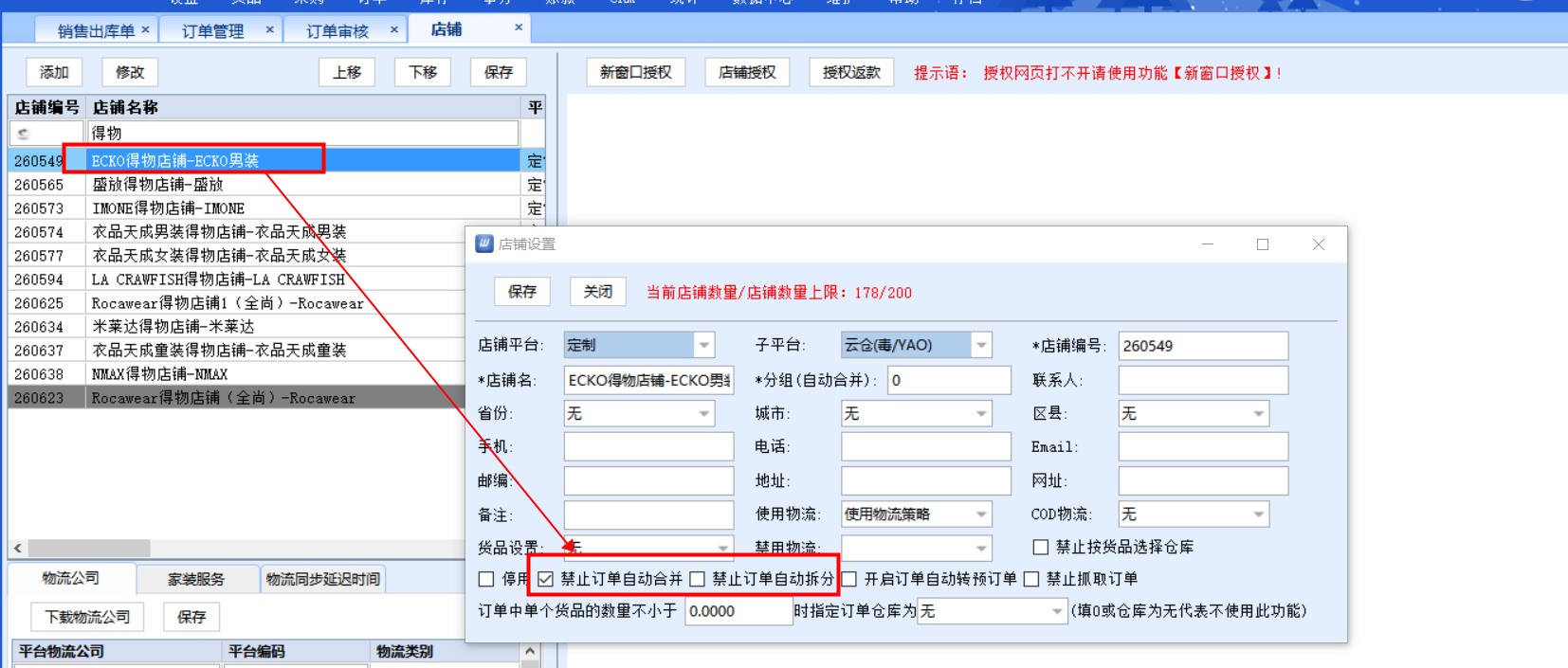The image size is (1568, 668).
Task: Expand the 子平台 dropdown
Action: tap(981, 346)
